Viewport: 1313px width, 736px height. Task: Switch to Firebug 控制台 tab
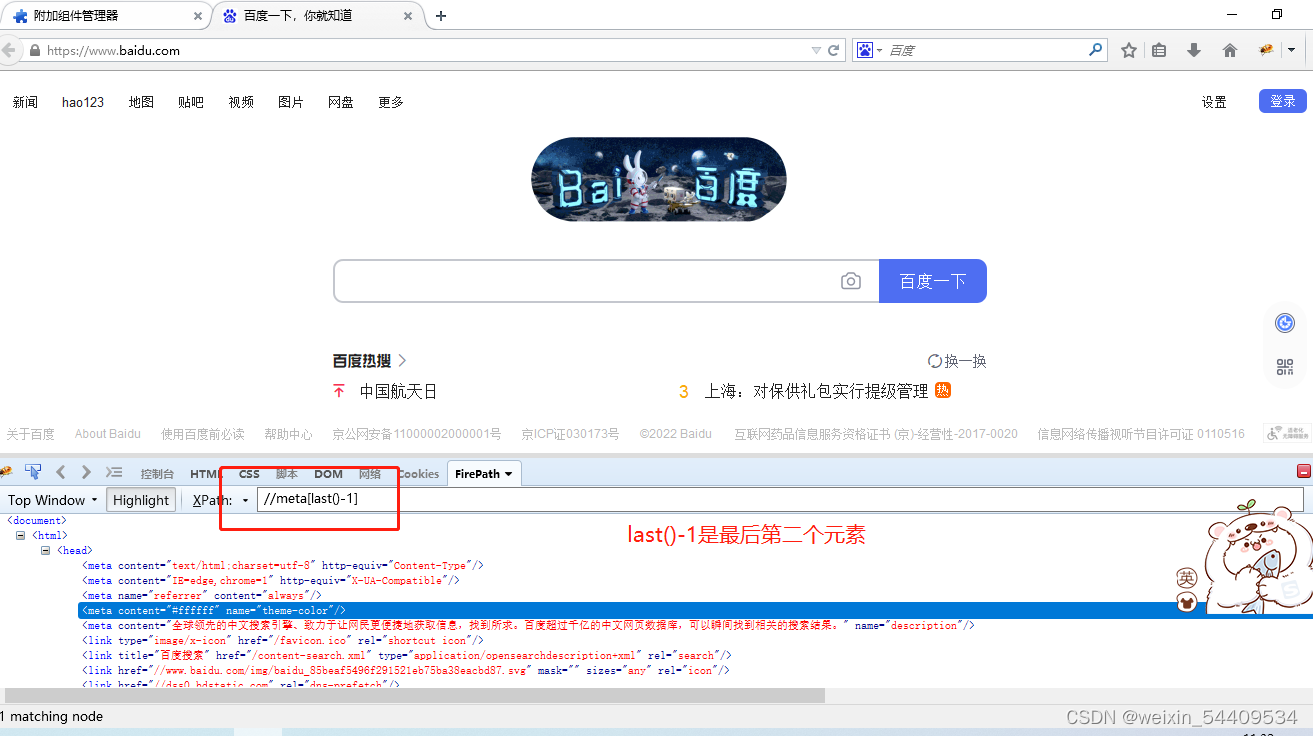coord(157,474)
